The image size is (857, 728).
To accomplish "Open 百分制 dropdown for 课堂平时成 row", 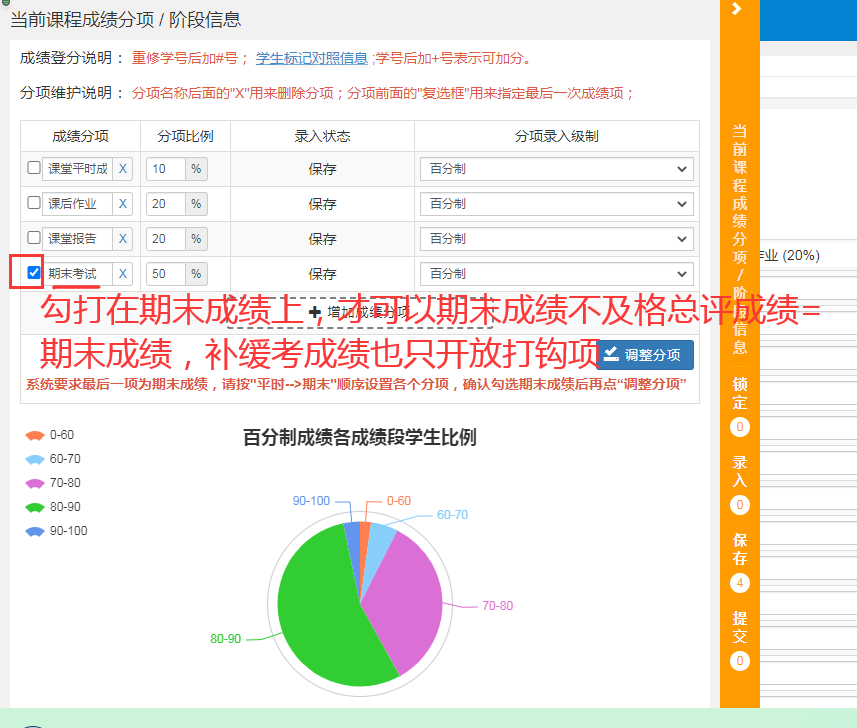I will pyautogui.click(x=556, y=169).
